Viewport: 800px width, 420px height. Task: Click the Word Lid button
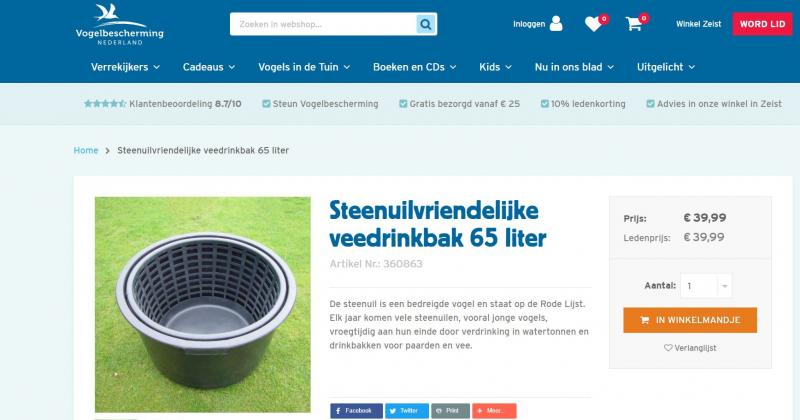click(x=762, y=24)
